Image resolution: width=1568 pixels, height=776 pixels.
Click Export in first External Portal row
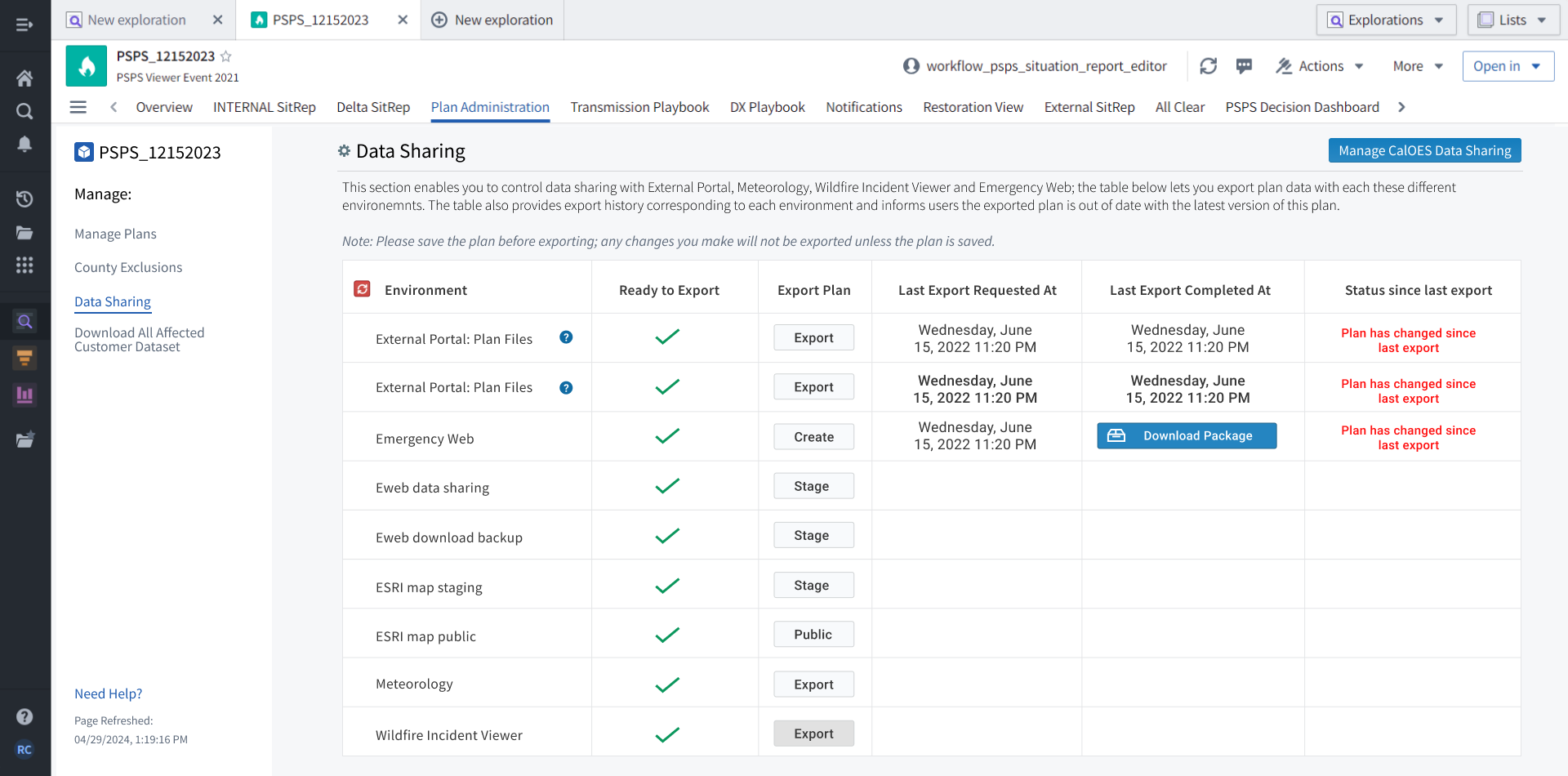[x=814, y=337]
